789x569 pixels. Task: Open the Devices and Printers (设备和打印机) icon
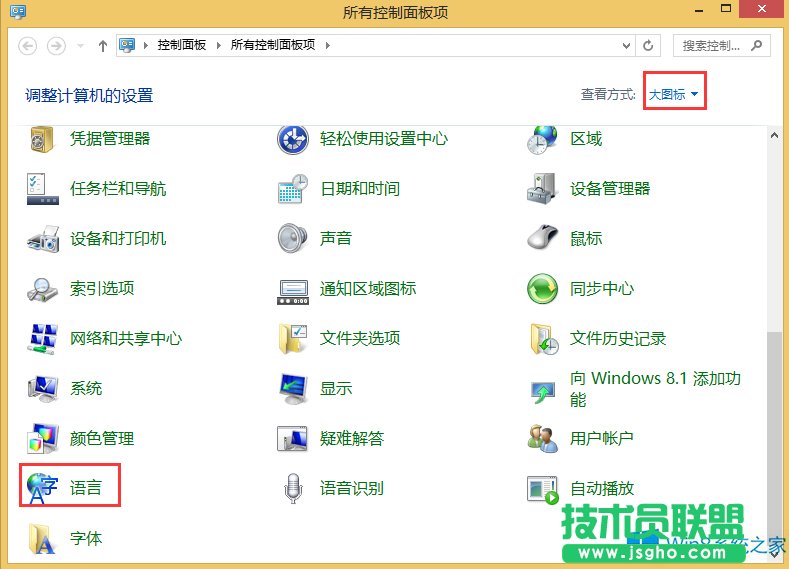point(43,238)
